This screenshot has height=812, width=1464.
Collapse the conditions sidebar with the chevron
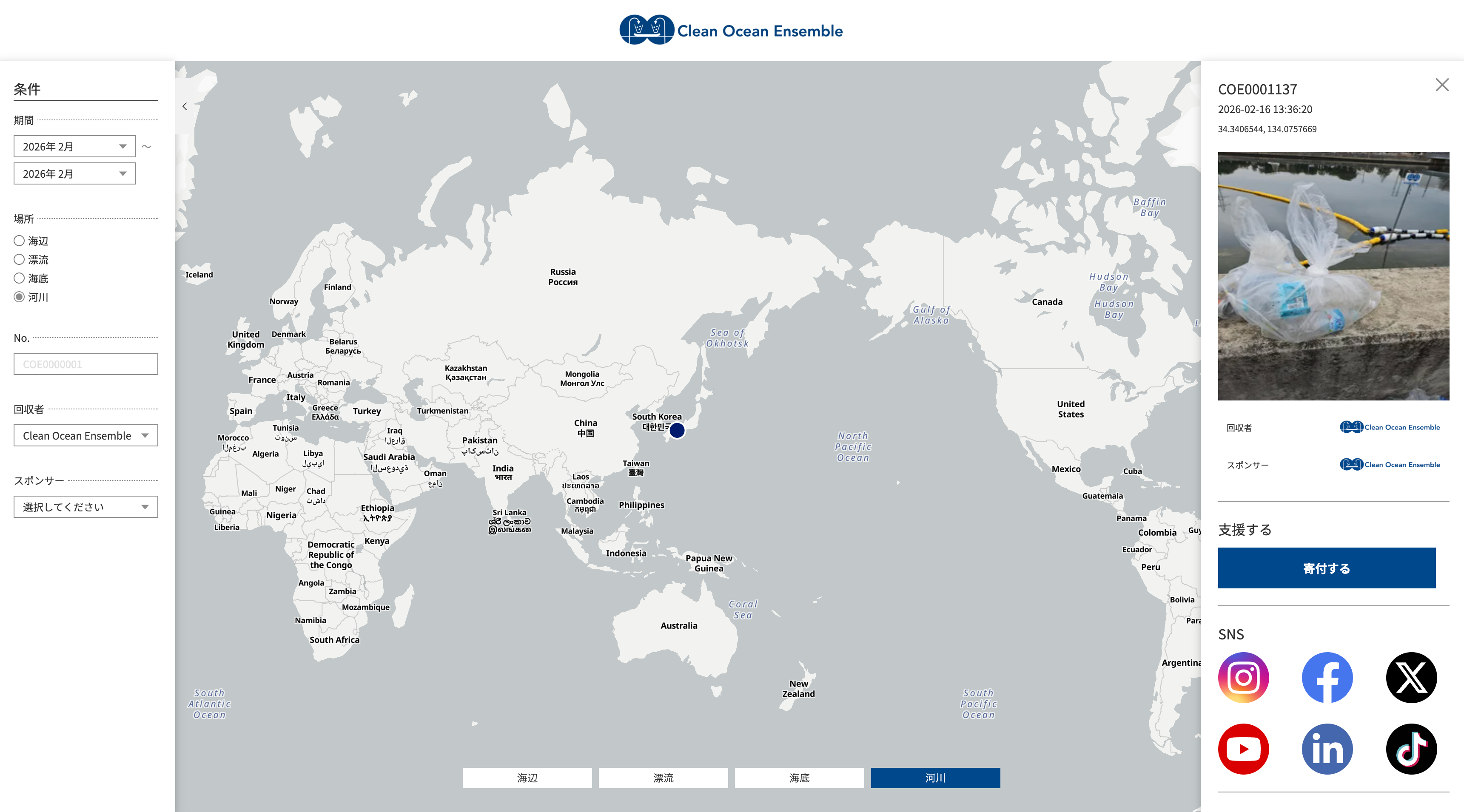tap(185, 106)
